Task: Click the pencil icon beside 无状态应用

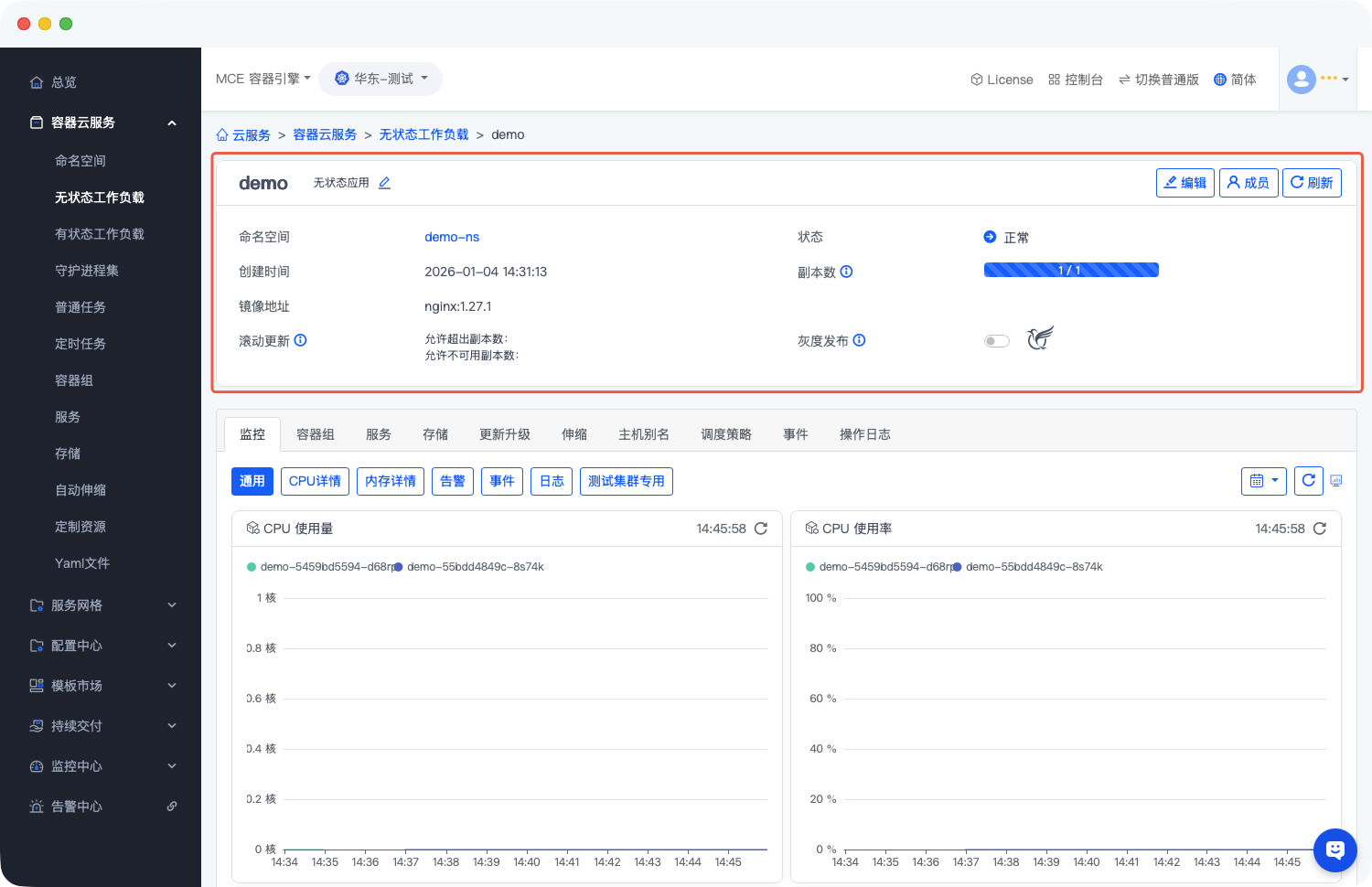Action: 384,183
